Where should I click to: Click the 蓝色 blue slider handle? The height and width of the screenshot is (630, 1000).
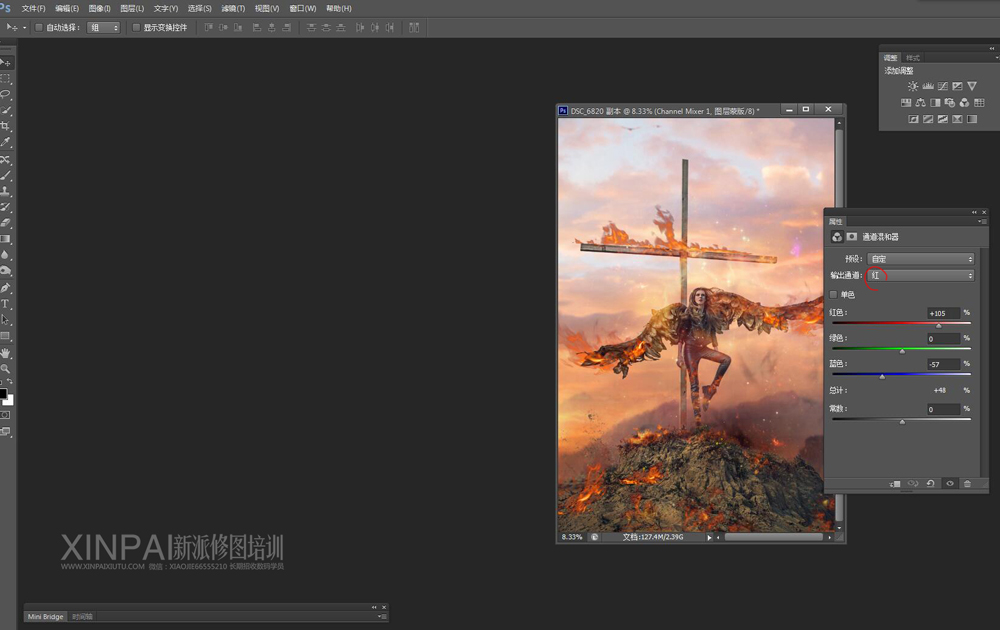(882, 377)
